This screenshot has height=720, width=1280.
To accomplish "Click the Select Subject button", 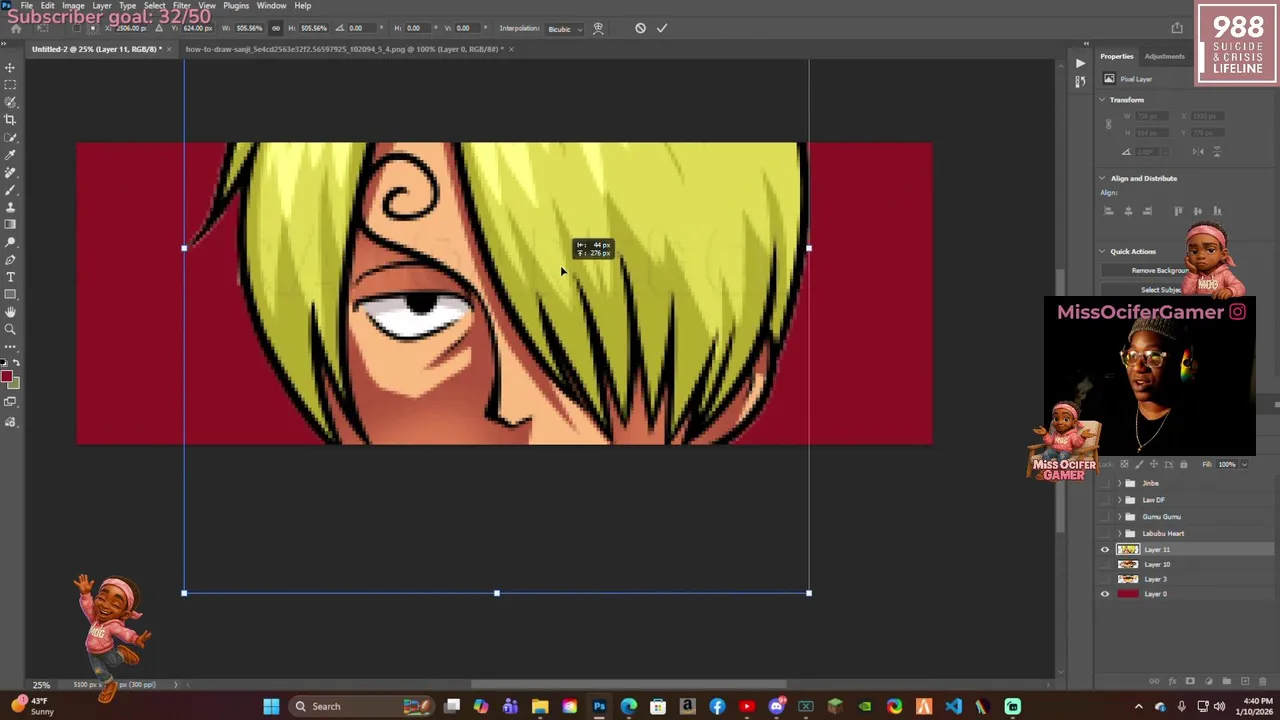I will coord(1160,290).
